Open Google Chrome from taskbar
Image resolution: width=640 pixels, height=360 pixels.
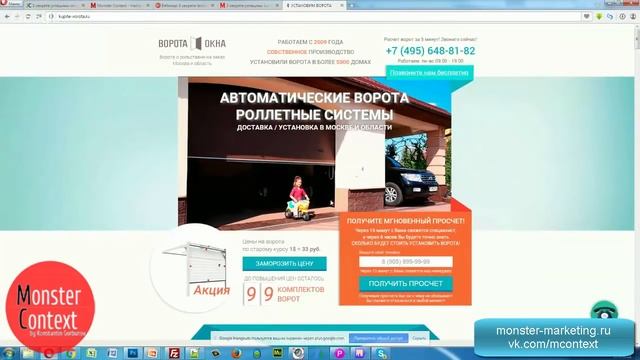pos(70,353)
